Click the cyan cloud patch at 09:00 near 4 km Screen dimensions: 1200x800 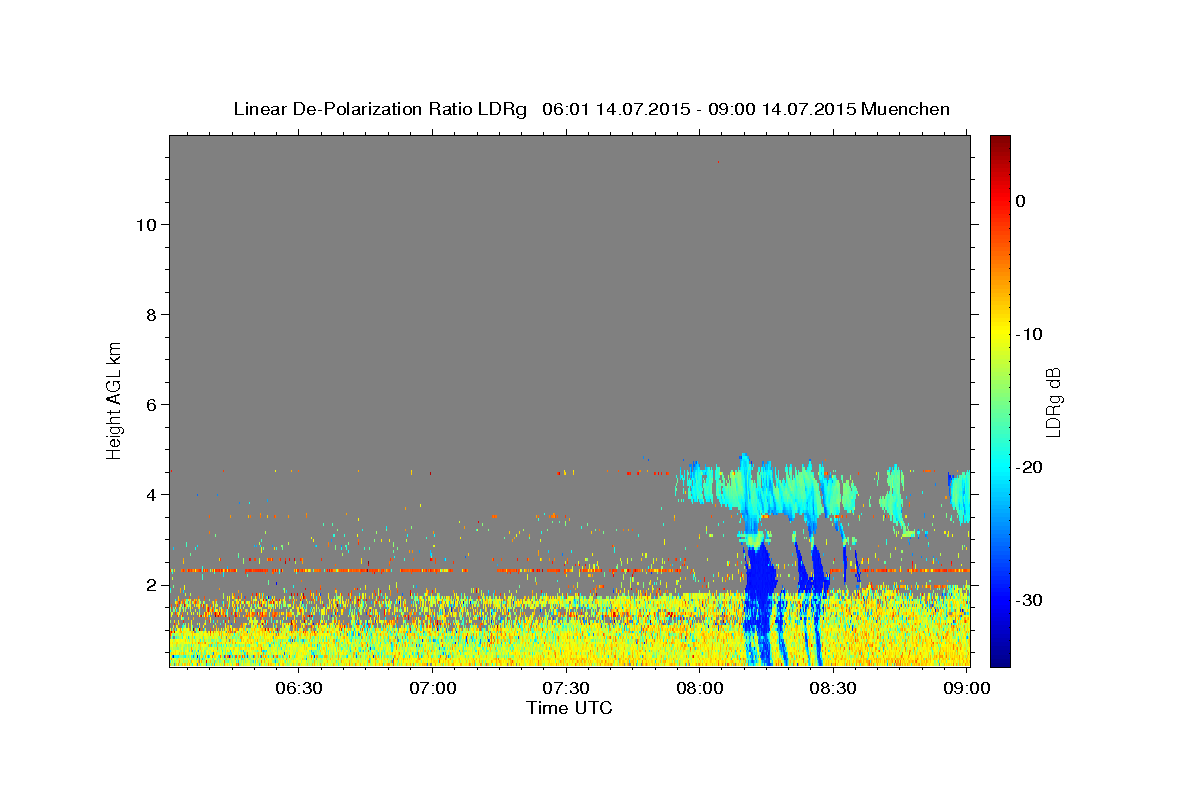coord(960,497)
